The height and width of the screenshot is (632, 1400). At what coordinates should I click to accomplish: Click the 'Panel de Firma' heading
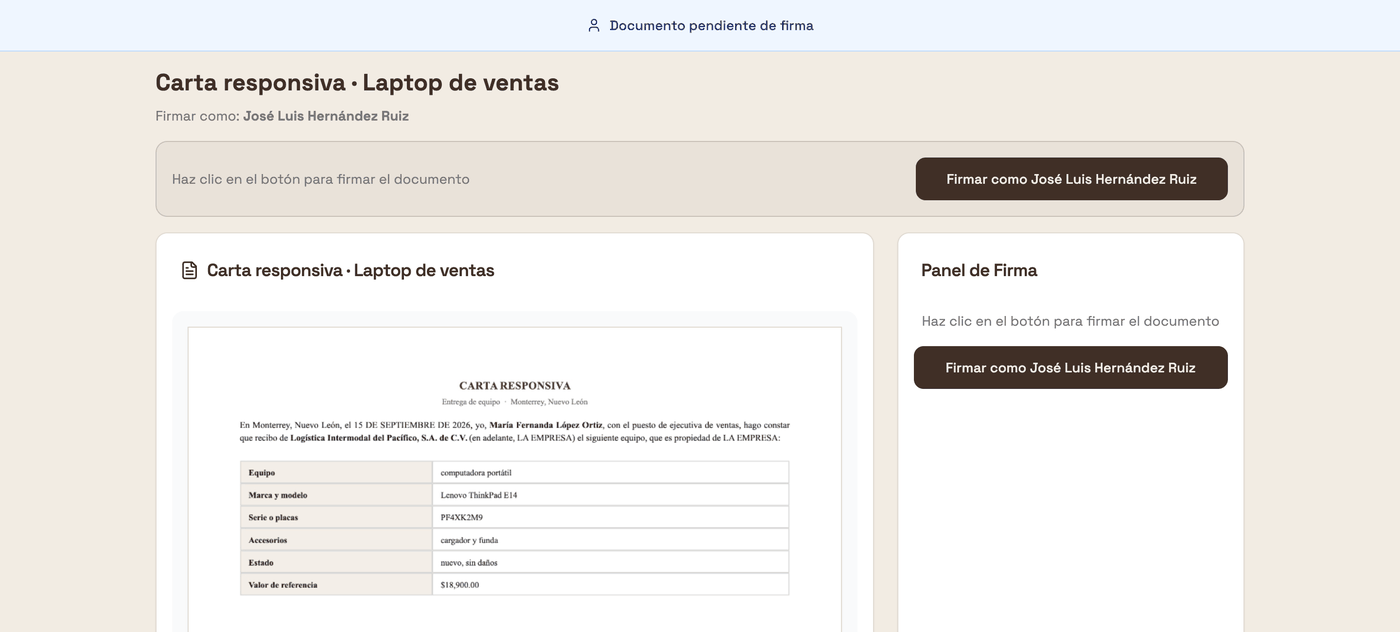click(979, 270)
